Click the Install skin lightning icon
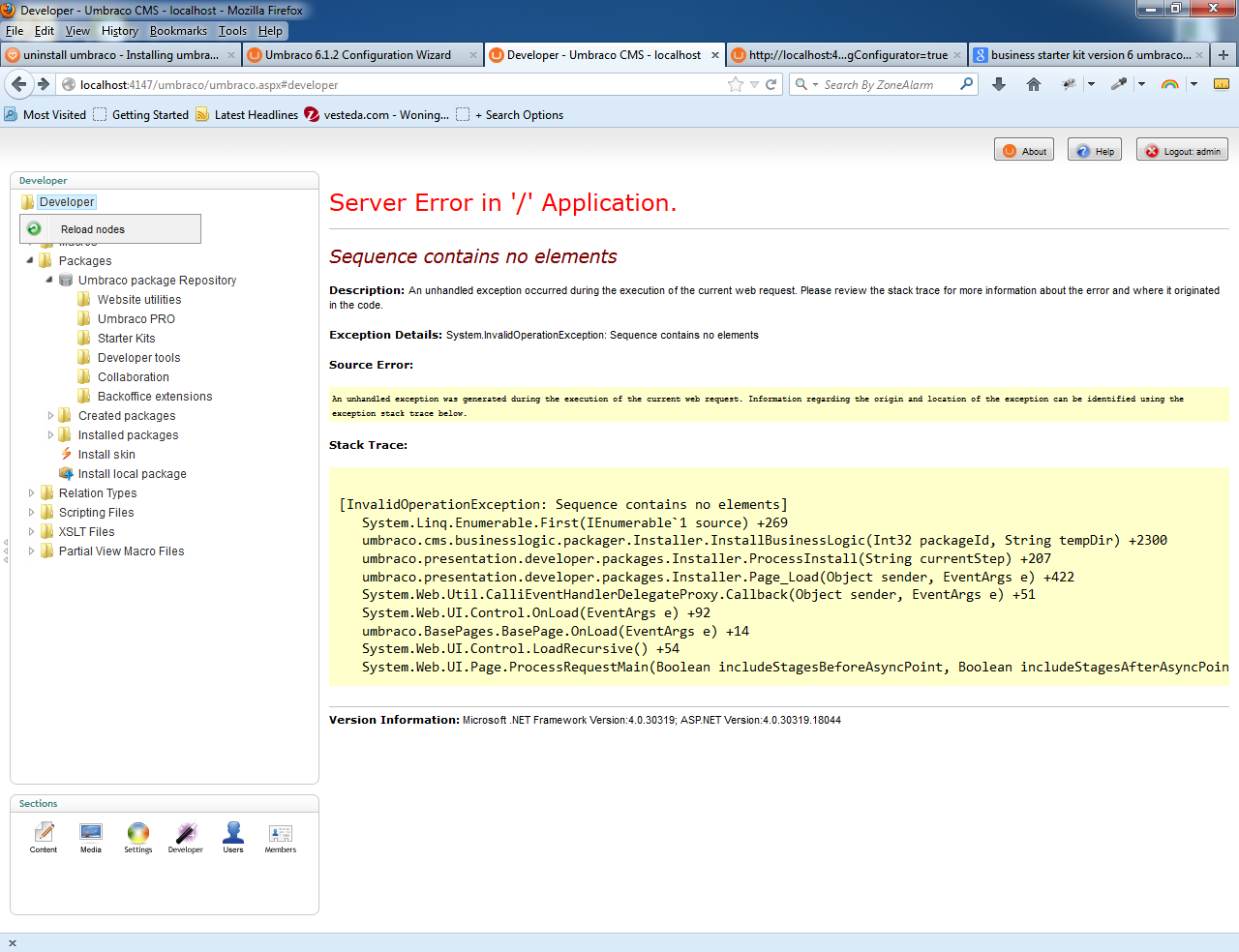Viewport: 1239px width, 952px height. click(66, 454)
